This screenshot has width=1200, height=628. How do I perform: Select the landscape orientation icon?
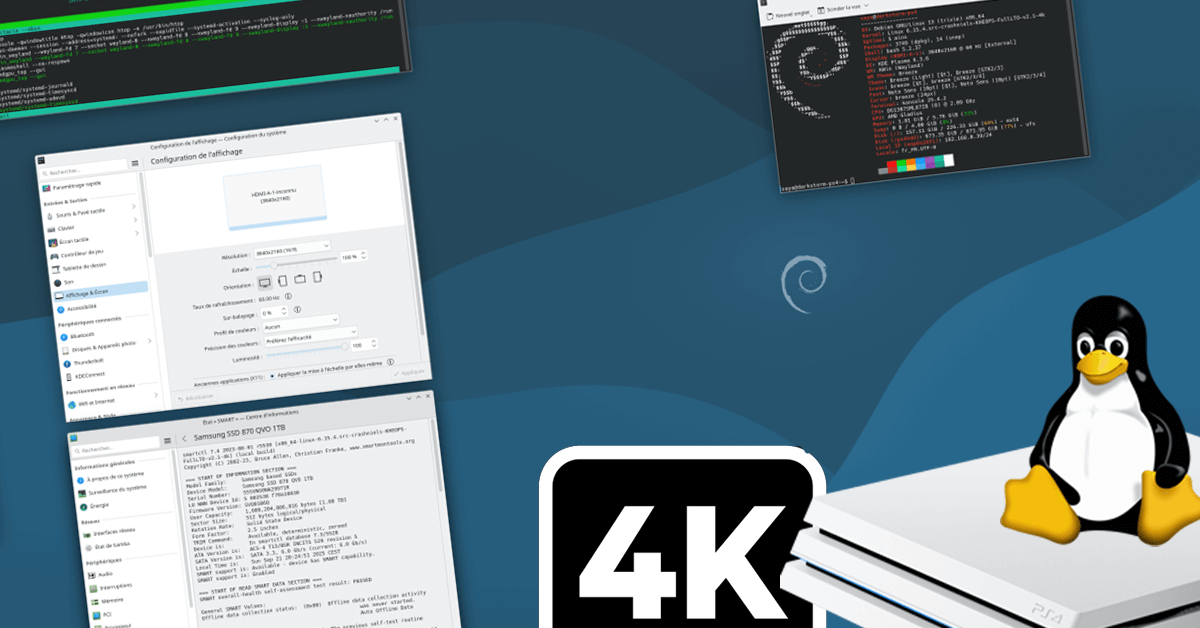[x=265, y=281]
